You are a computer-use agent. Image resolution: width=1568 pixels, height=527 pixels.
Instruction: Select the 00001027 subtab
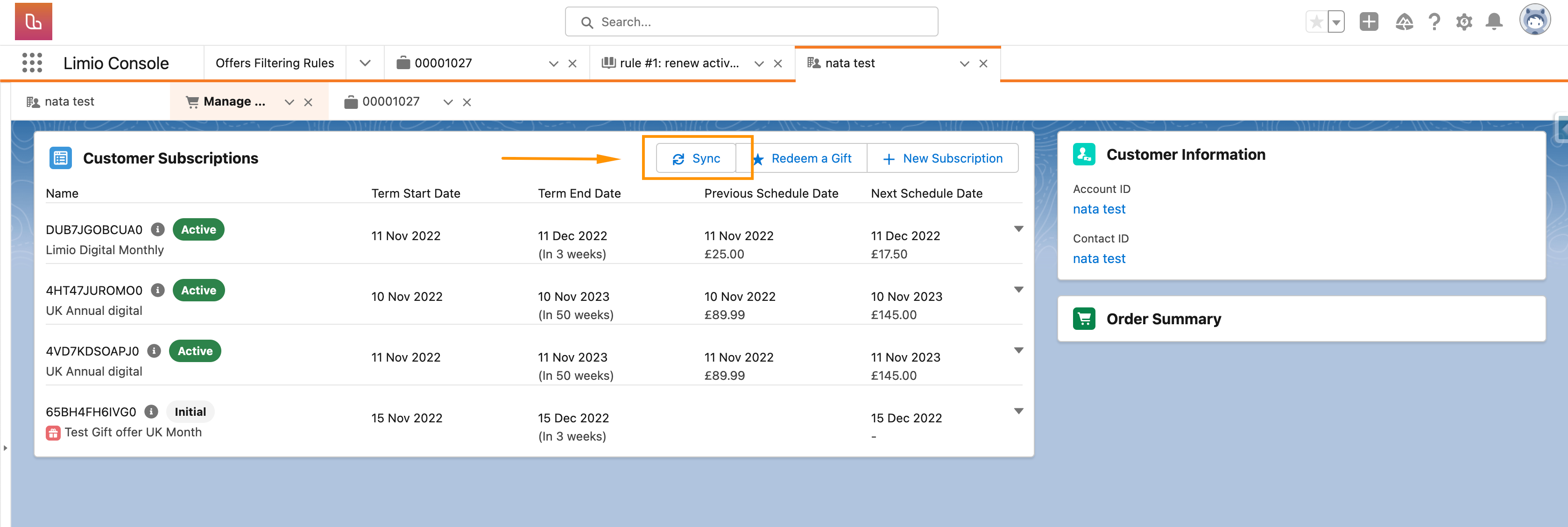coord(391,101)
